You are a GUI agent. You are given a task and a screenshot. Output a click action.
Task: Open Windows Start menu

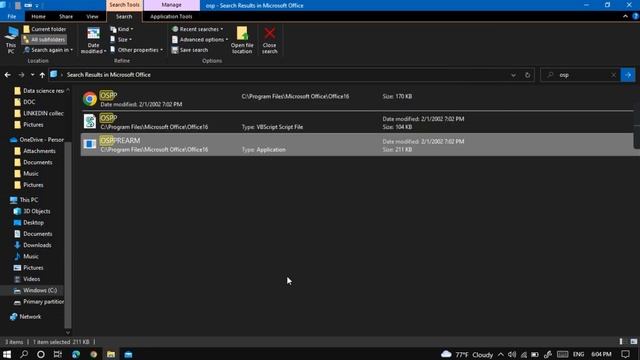[x=7, y=354]
